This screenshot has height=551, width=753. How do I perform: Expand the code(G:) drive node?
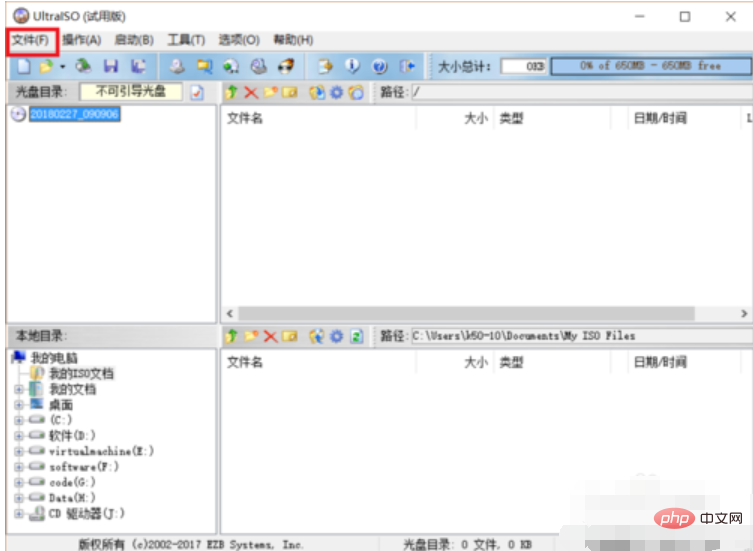[x=19, y=482]
